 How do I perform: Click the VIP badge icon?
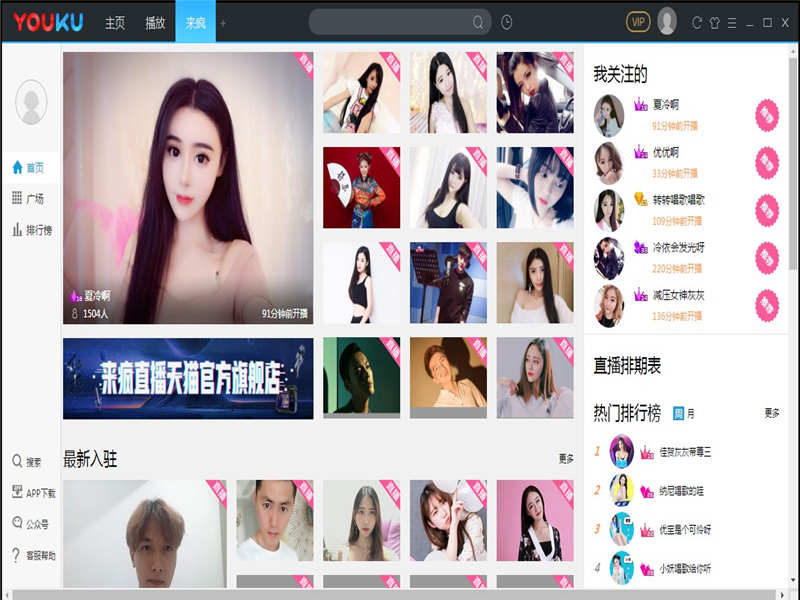click(x=638, y=22)
